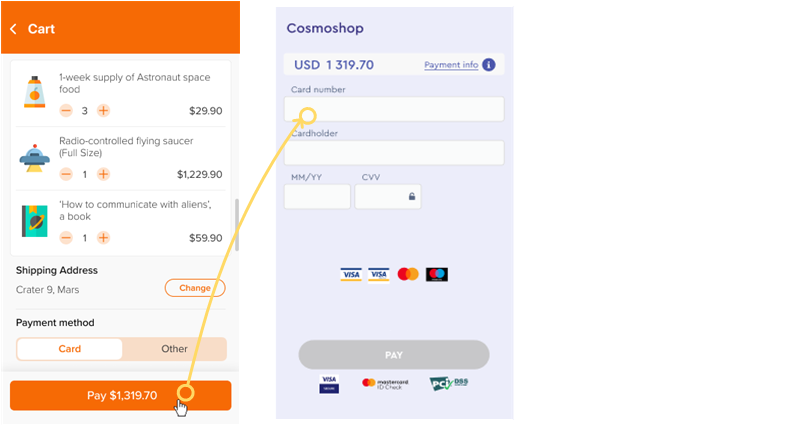
Task: Increase aliens book quantity
Action: pyautogui.click(x=104, y=238)
